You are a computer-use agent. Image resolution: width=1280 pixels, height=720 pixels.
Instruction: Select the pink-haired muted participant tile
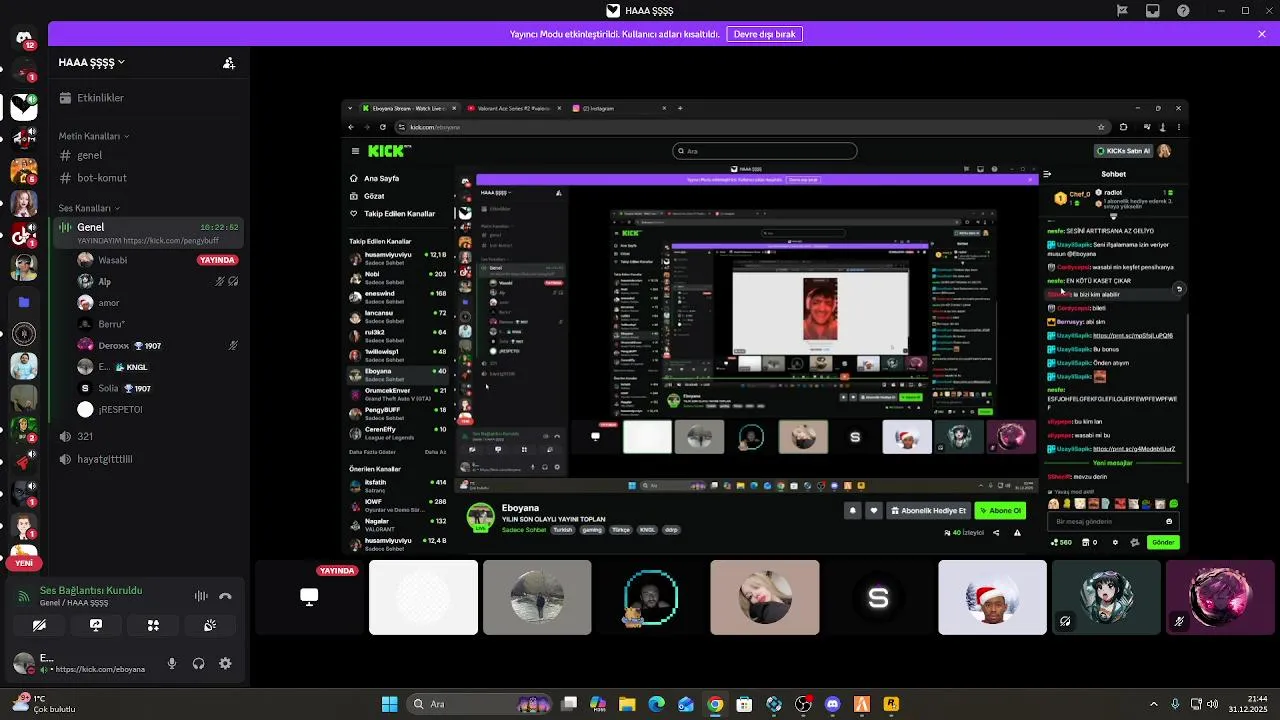pos(1220,597)
